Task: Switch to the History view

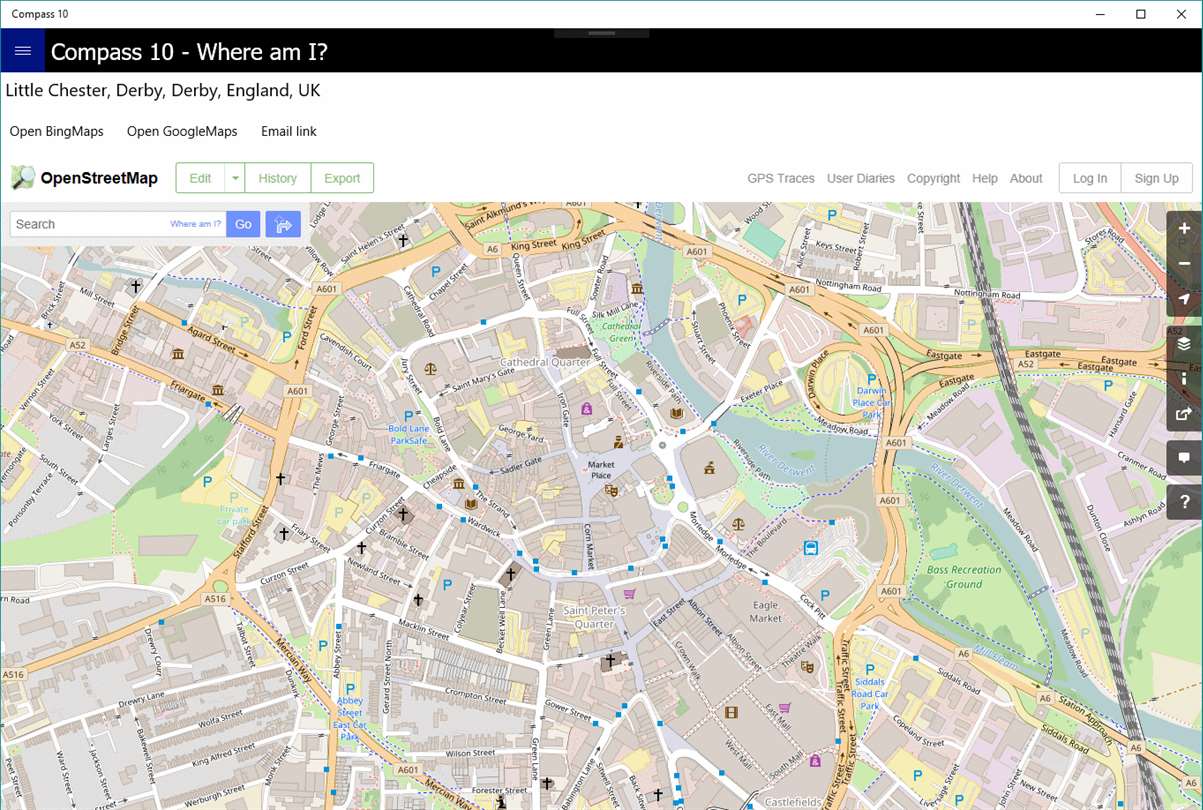Action: click(278, 178)
